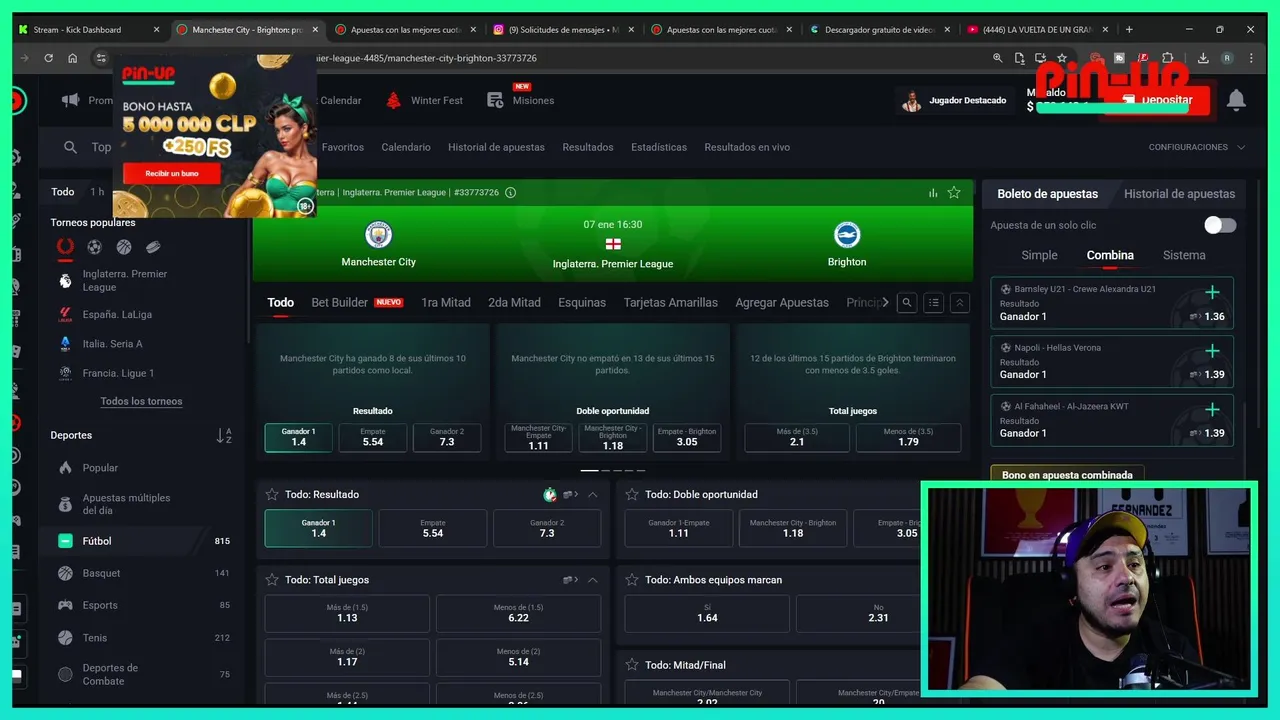
Task: Click the Winter Fest tree icon
Action: click(394, 100)
